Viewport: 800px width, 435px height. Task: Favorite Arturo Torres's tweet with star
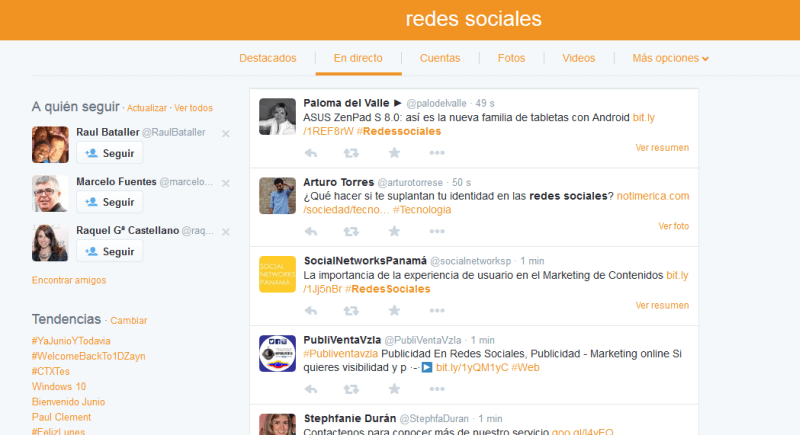tap(394, 231)
